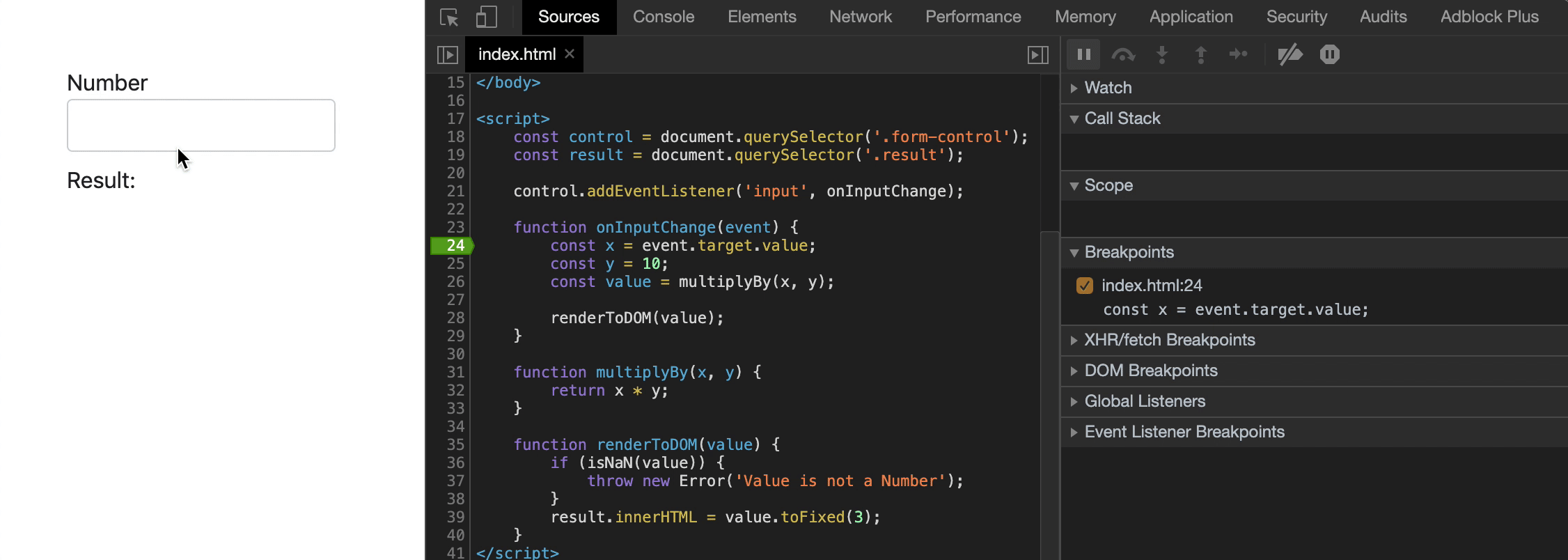Click 'addEventListener' on line 21
1568x560 pixels.
(x=660, y=191)
